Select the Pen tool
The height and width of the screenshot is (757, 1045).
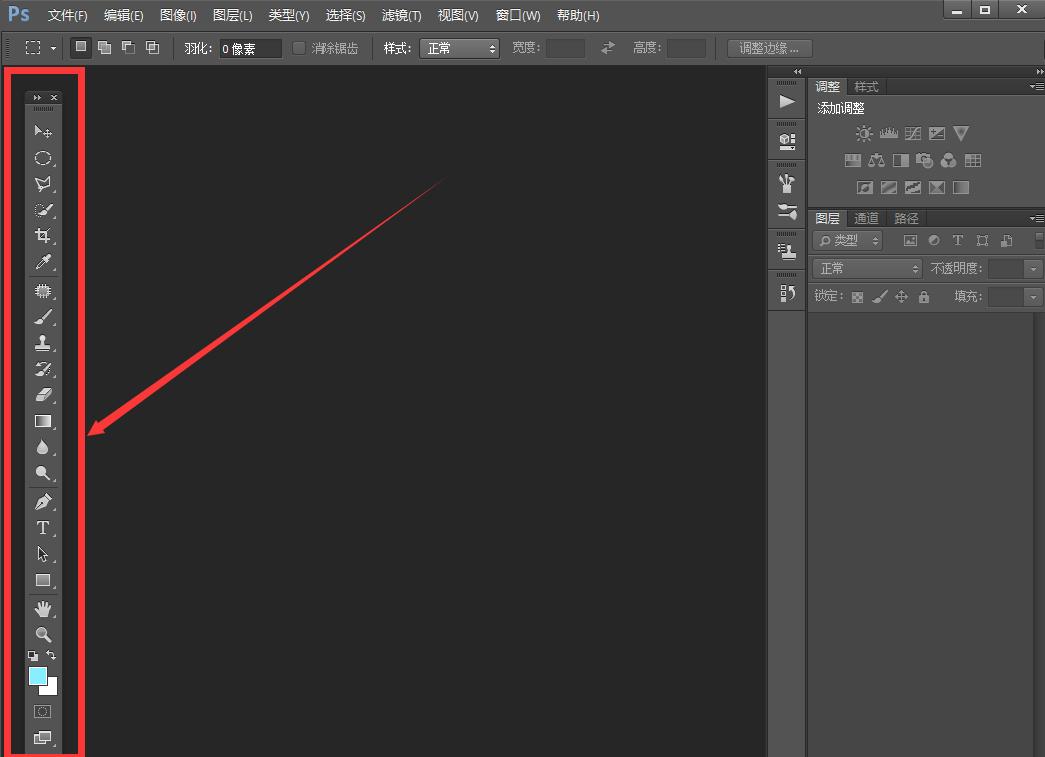tap(43, 502)
